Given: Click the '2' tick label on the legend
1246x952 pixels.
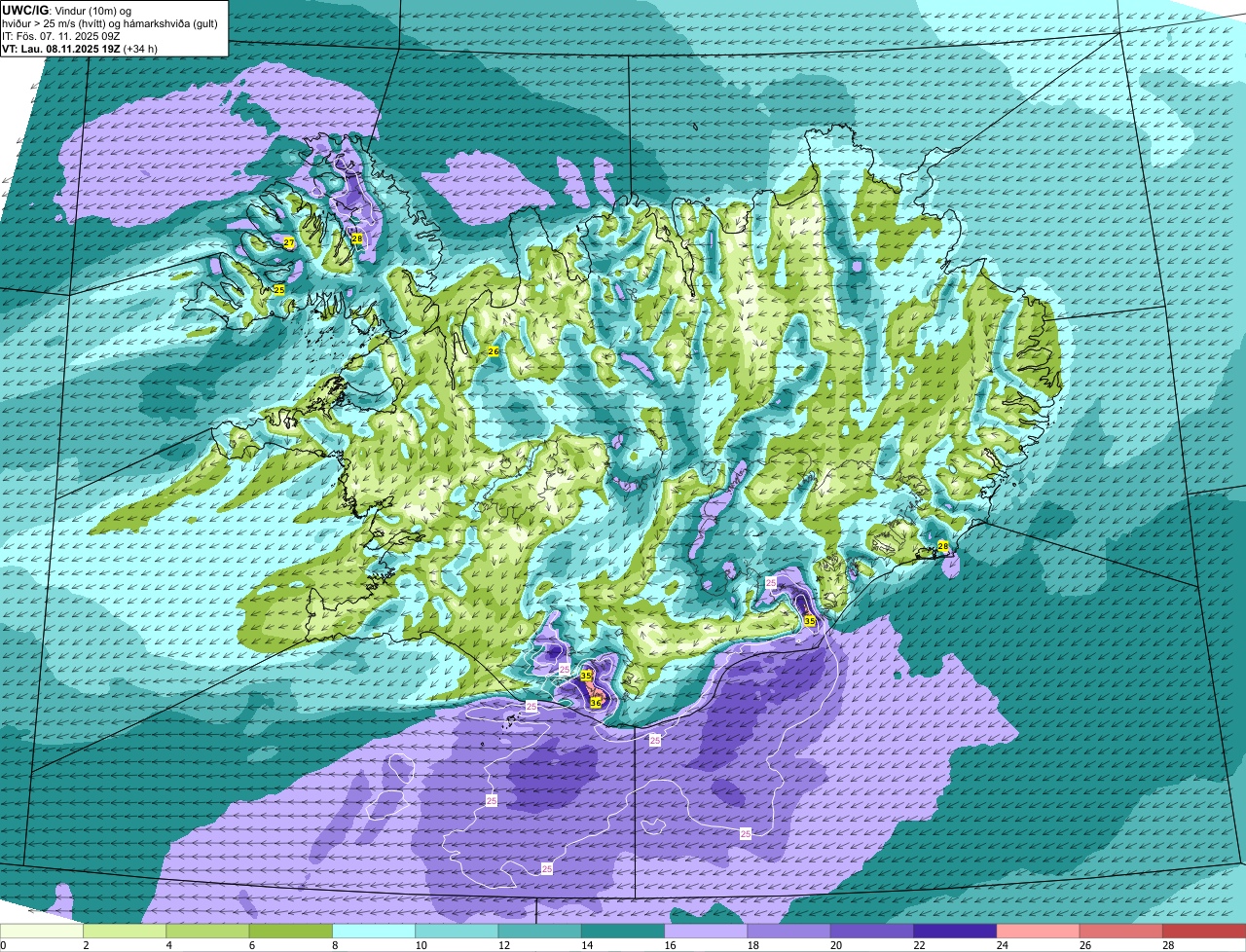Looking at the screenshot, I should coord(86,945).
